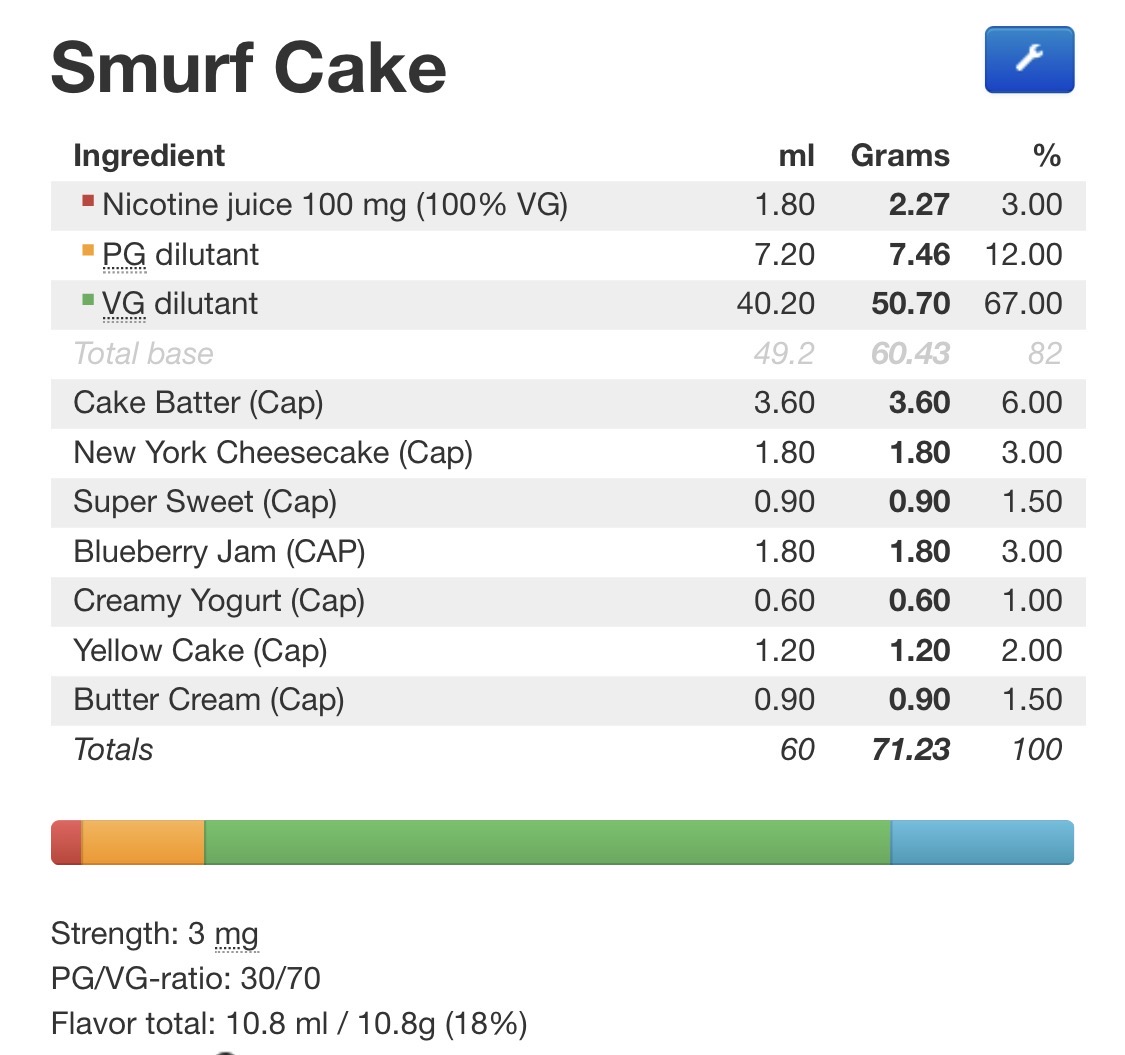Click the blue wrench settings button
Image resolution: width=1125 pixels, height=1055 pixels.
click(1029, 60)
